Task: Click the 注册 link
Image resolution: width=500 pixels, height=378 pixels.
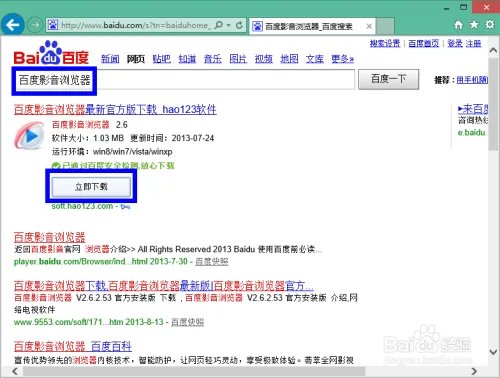Action: click(473, 43)
